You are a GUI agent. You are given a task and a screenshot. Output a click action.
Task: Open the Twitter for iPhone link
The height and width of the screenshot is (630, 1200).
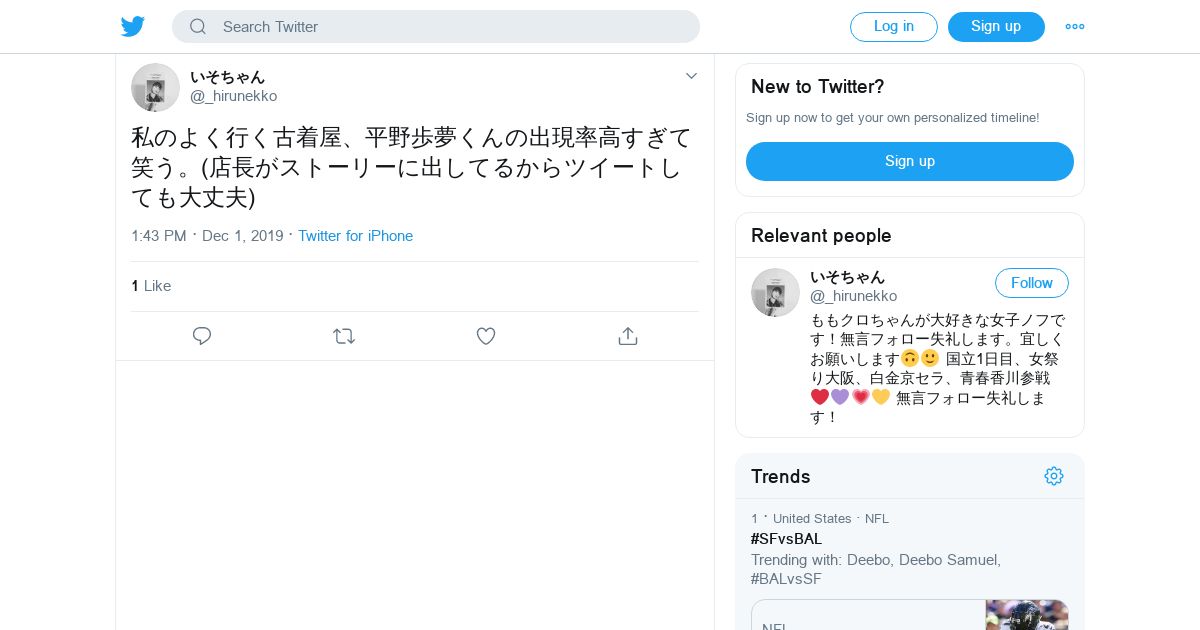tap(355, 236)
